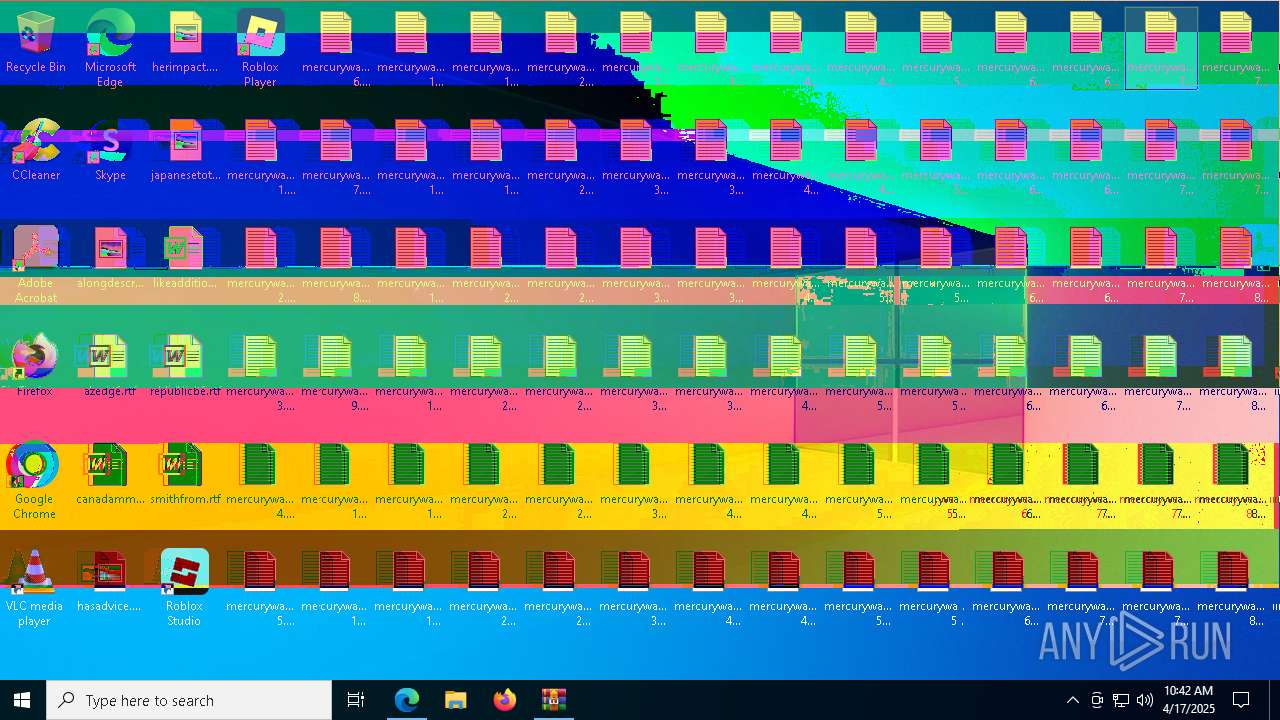Select the Adobe Acrobat desktop shortcut
1280x720 pixels.
pyautogui.click(x=36, y=264)
